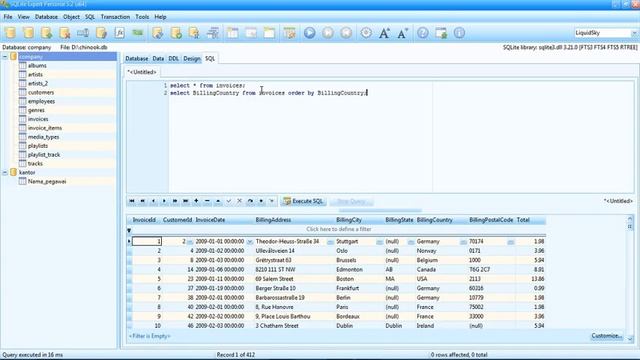Click the database icon with pencil

click(x=101, y=33)
